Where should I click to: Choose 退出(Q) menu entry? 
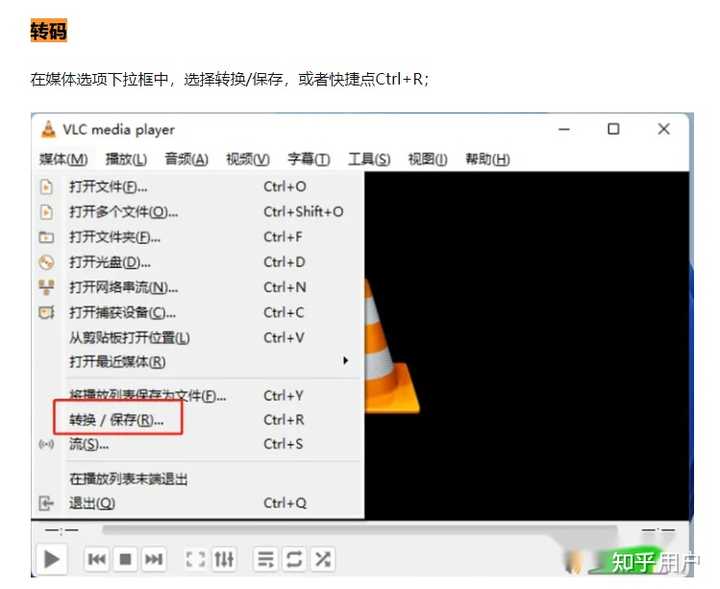tap(200, 504)
